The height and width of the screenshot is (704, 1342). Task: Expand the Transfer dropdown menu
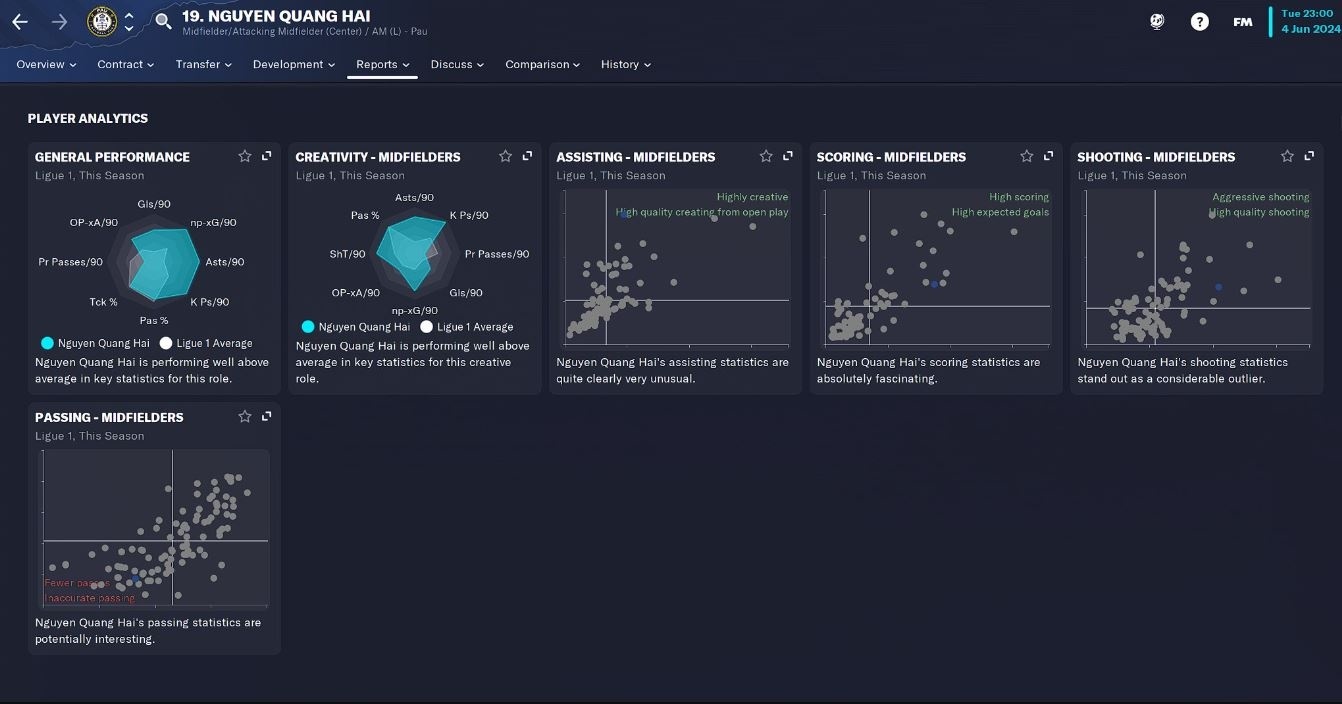tap(203, 64)
